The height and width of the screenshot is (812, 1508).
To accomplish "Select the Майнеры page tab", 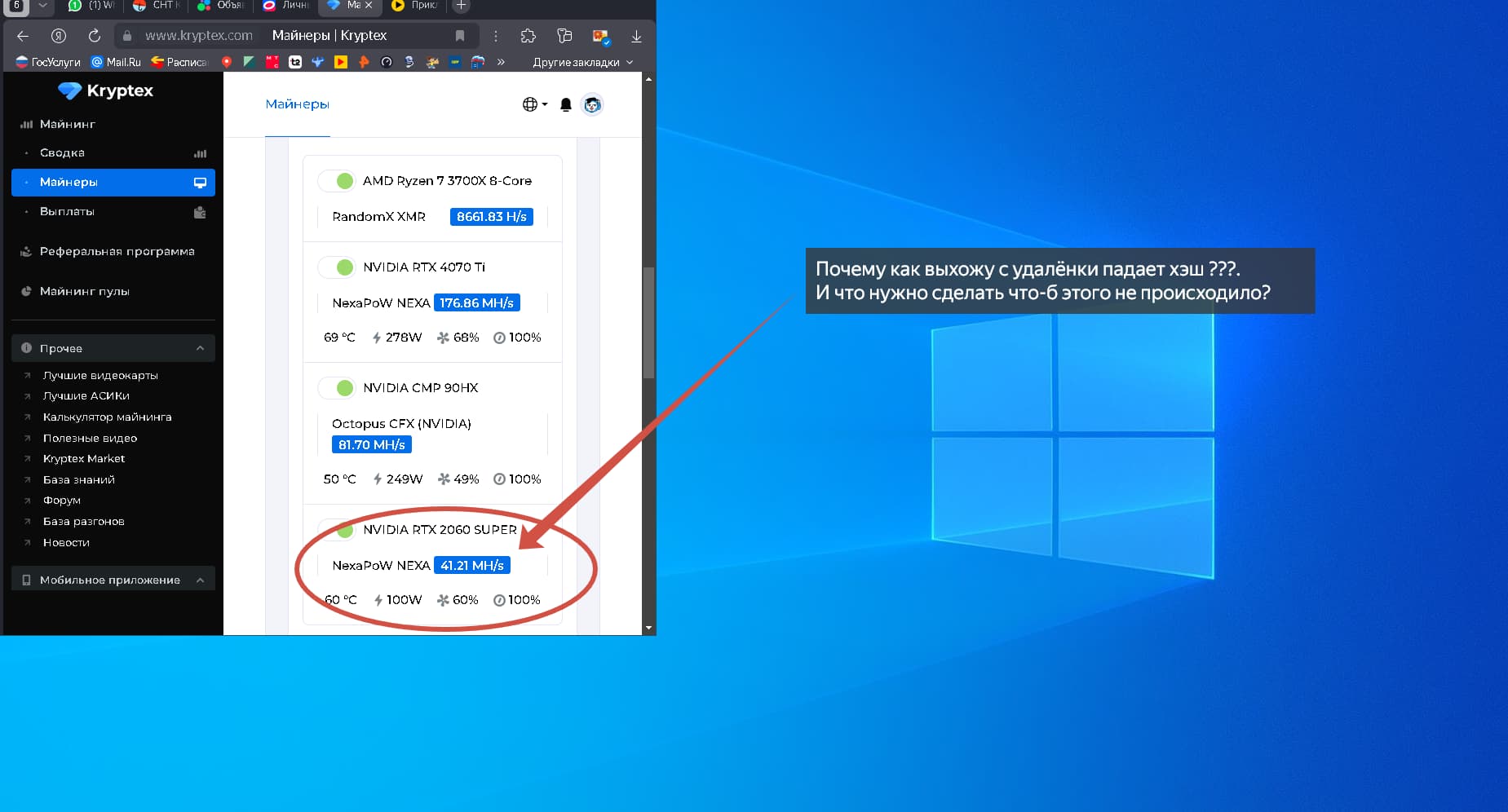I will coord(298,104).
